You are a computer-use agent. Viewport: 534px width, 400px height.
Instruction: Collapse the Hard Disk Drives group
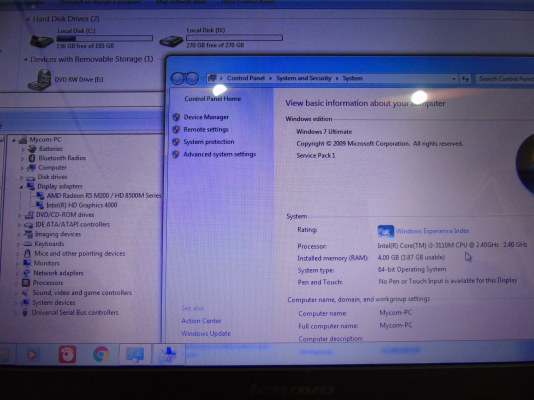click(x=28, y=19)
